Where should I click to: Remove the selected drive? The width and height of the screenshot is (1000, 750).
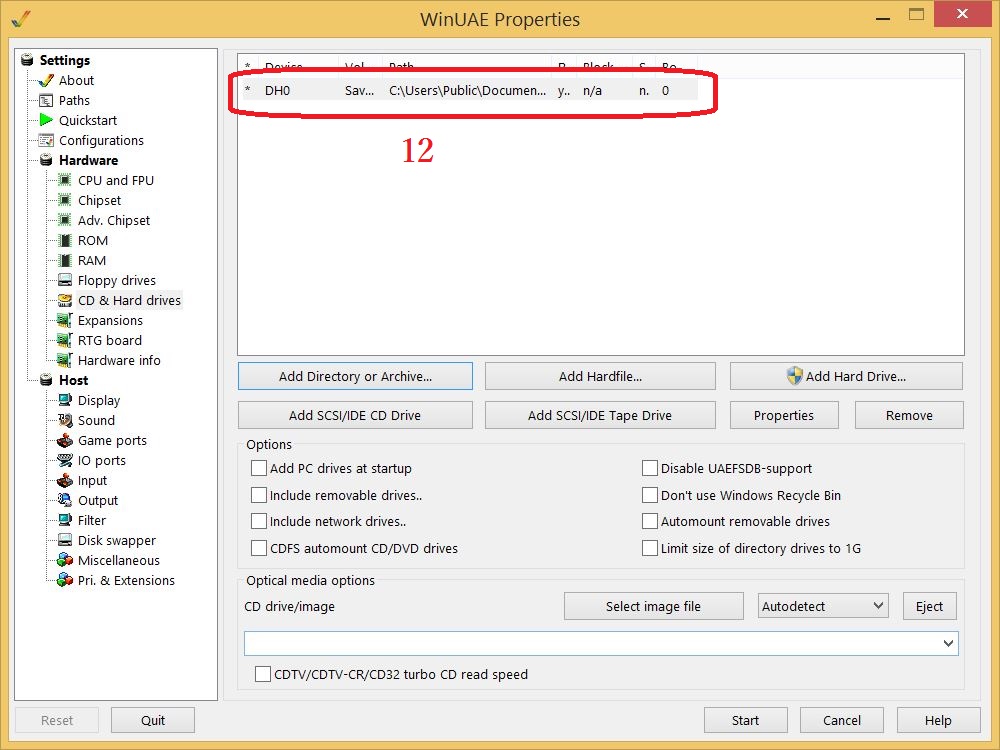coord(909,415)
